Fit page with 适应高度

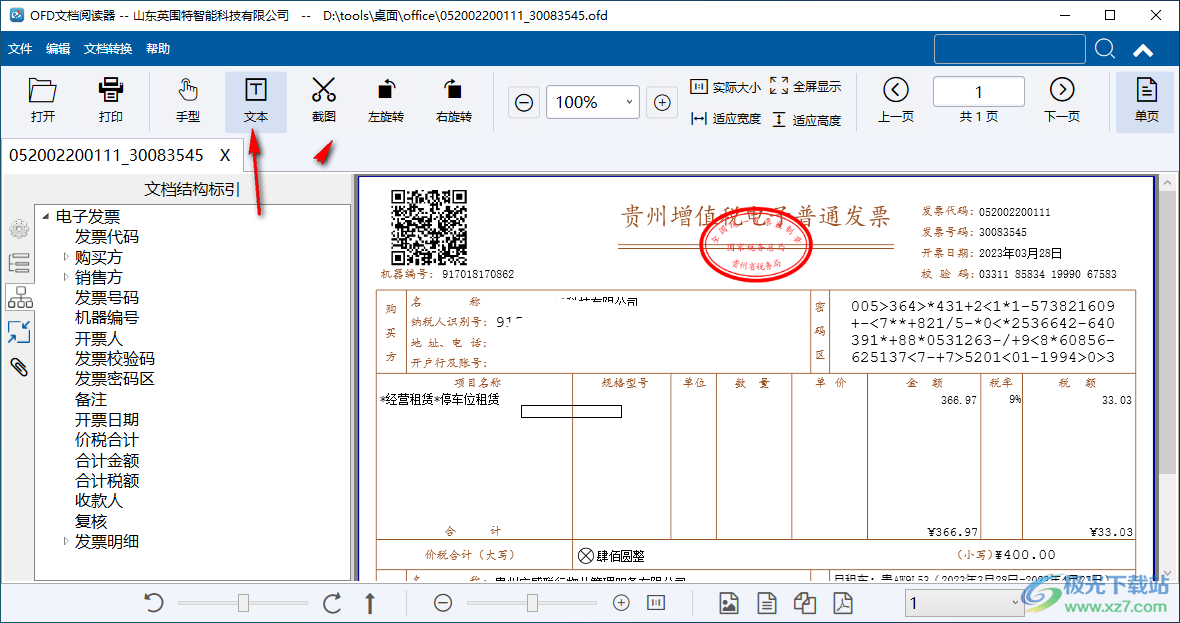805,120
